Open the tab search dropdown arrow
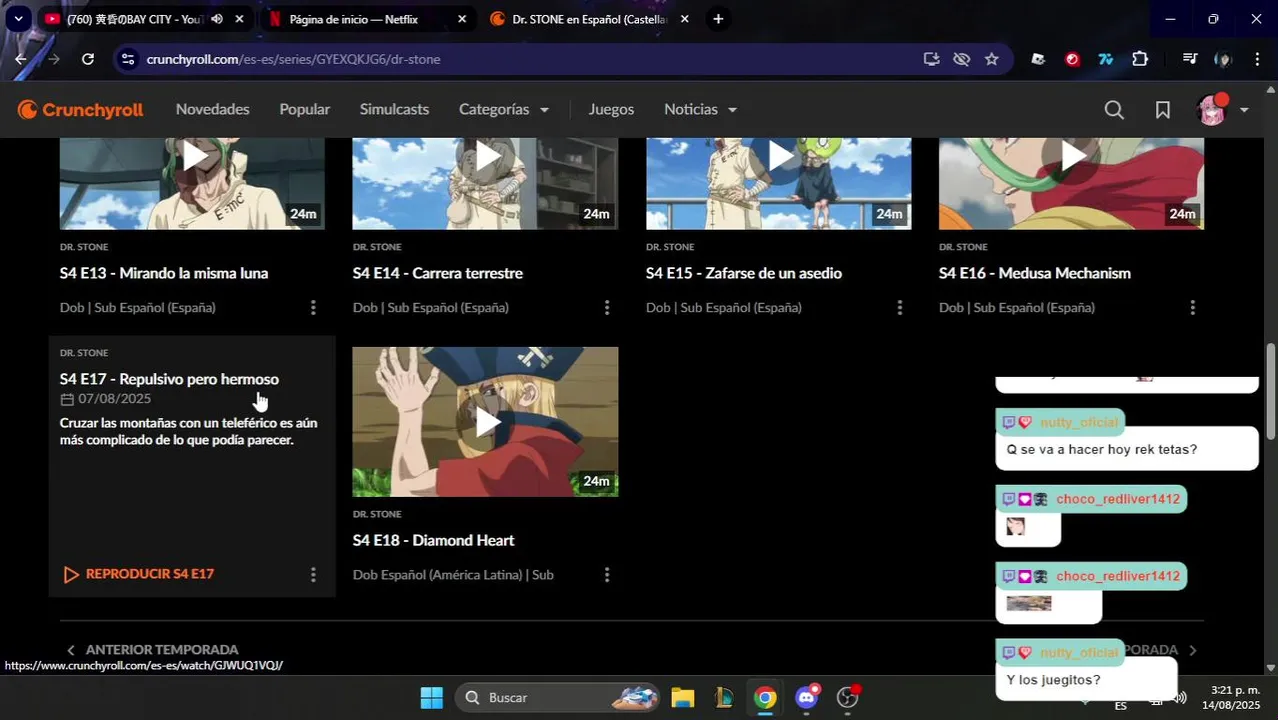 [18, 19]
